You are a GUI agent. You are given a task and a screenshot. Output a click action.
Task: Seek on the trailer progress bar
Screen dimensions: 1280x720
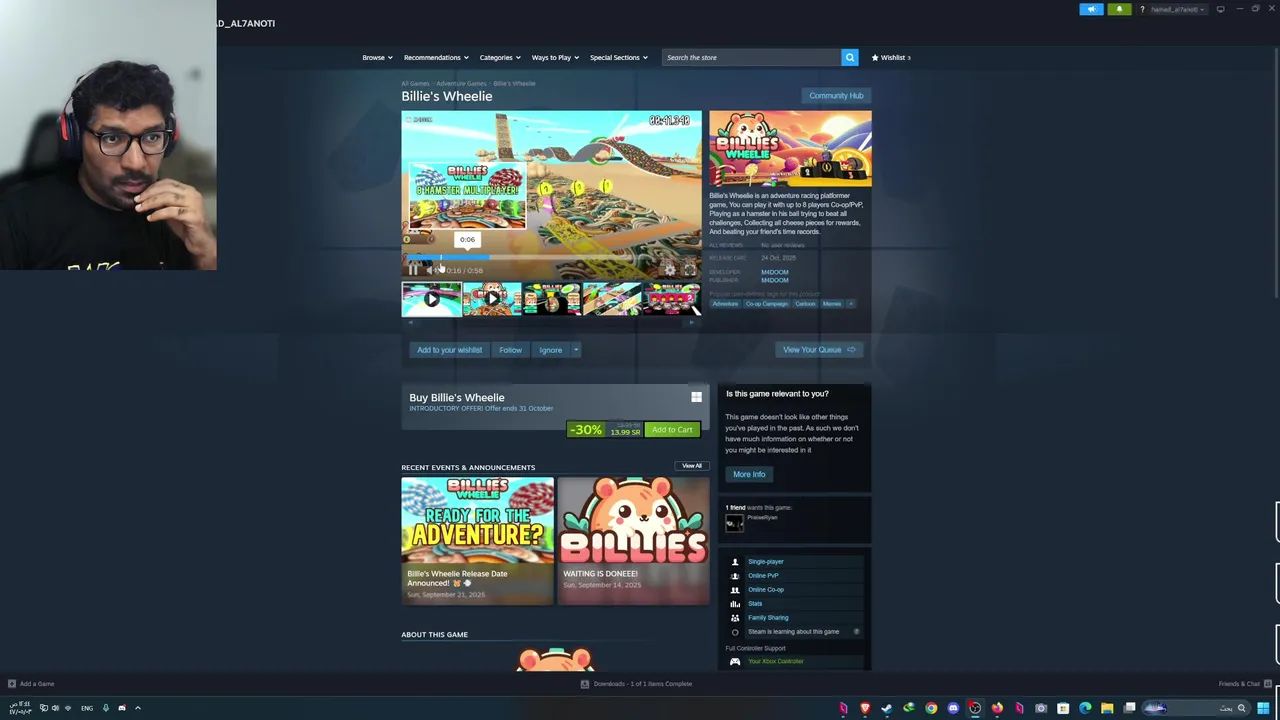551,257
